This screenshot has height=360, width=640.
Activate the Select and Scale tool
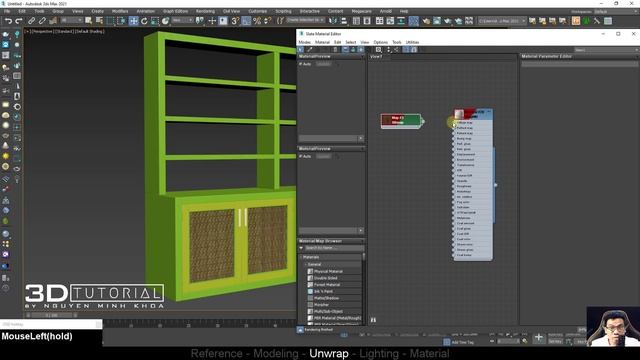[155, 21]
